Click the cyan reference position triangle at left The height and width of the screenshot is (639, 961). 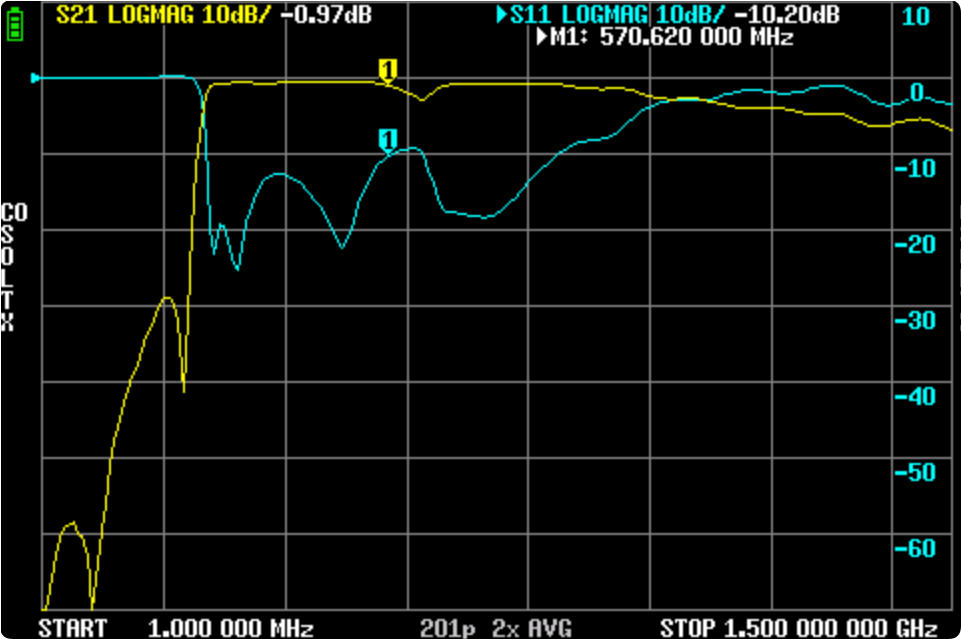click(36, 78)
